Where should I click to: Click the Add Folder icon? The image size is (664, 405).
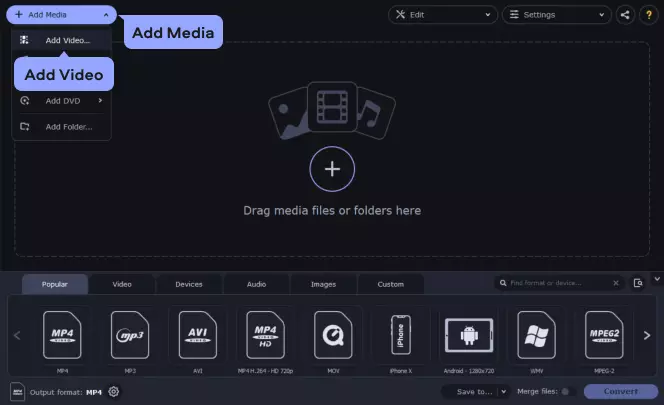25,127
